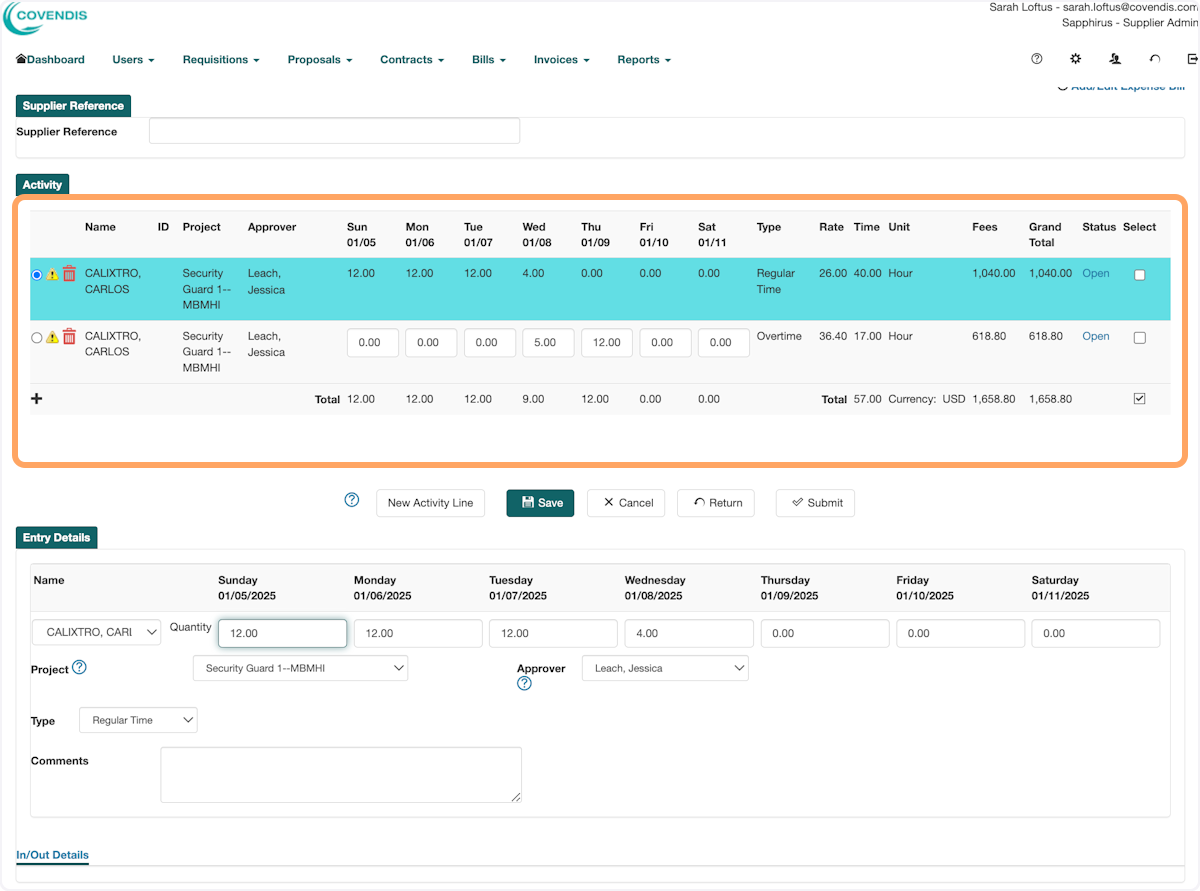The width and height of the screenshot is (1200, 891).
Task: Uncheck the Total row select checkbox
Action: tap(1139, 398)
